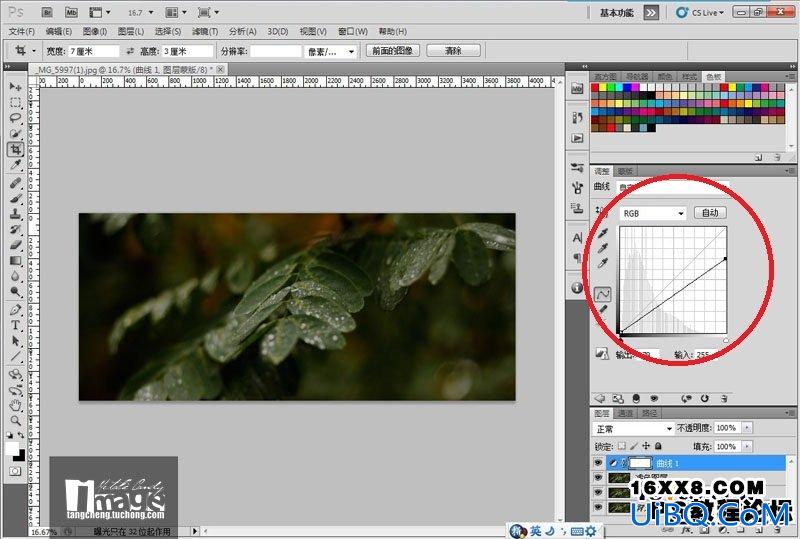Select the Horizontal Type tool
Image resolution: width=800 pixels, height=539 pixels.
(15, 325)
